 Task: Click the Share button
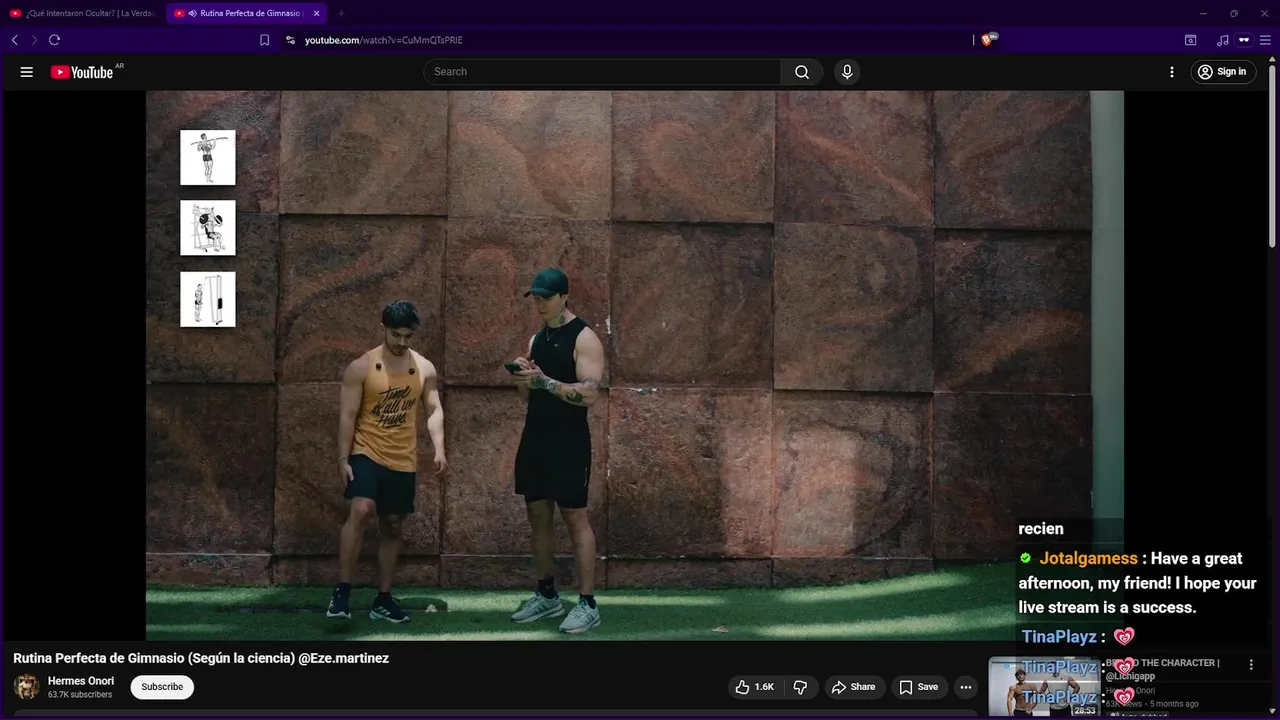pyautogui.click(x=853, y=687)
